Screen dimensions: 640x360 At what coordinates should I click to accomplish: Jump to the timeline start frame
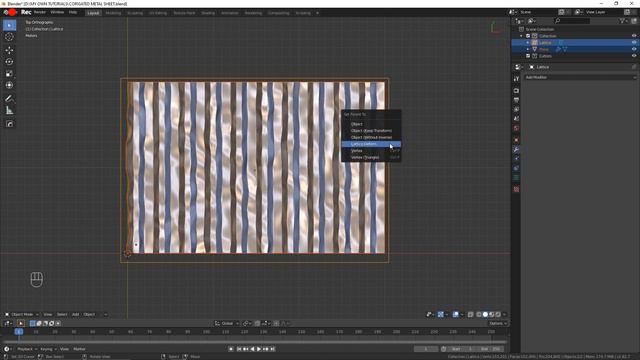coord(239,349)
